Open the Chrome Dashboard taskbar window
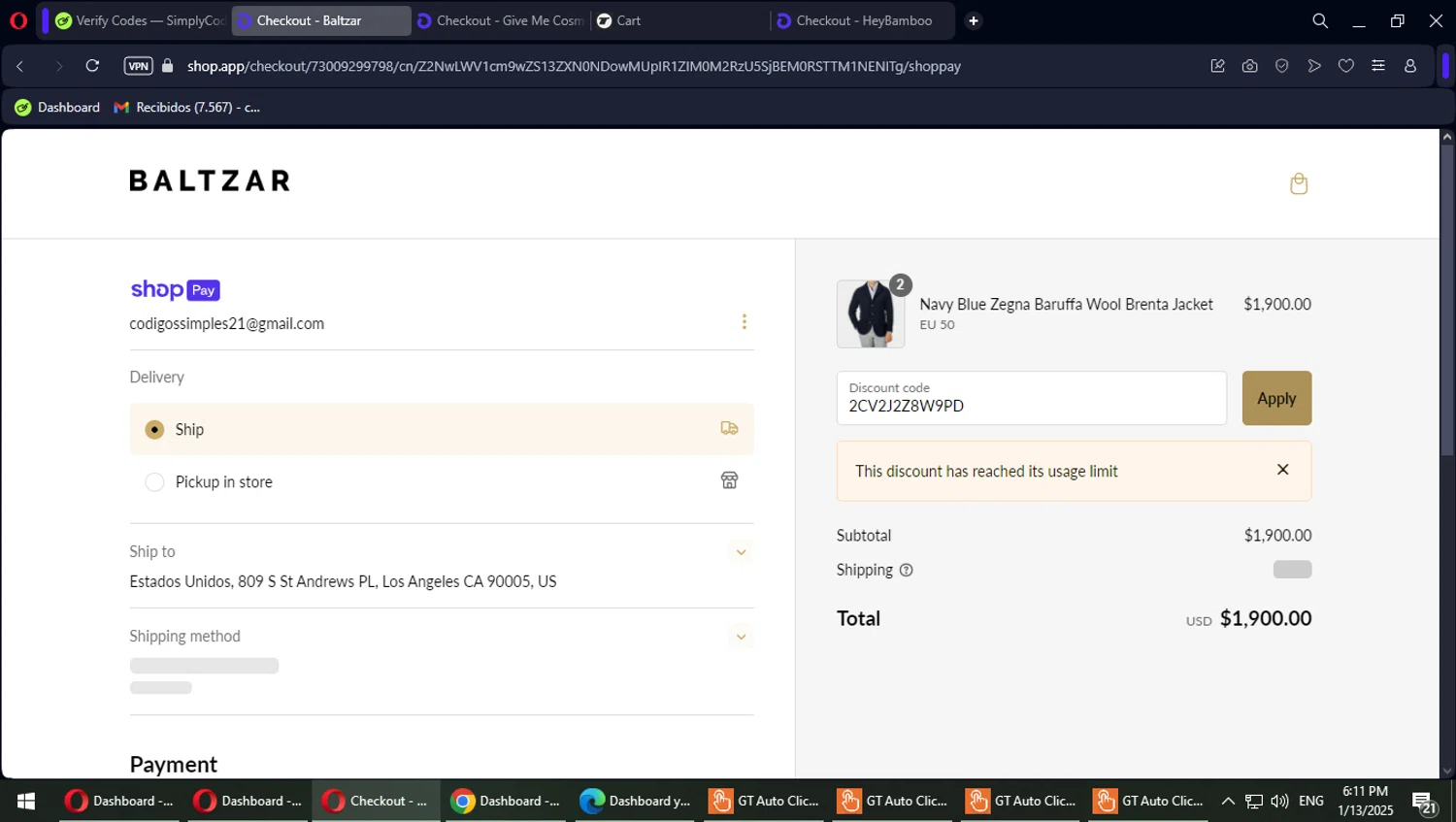 click(x=507, y=801)
